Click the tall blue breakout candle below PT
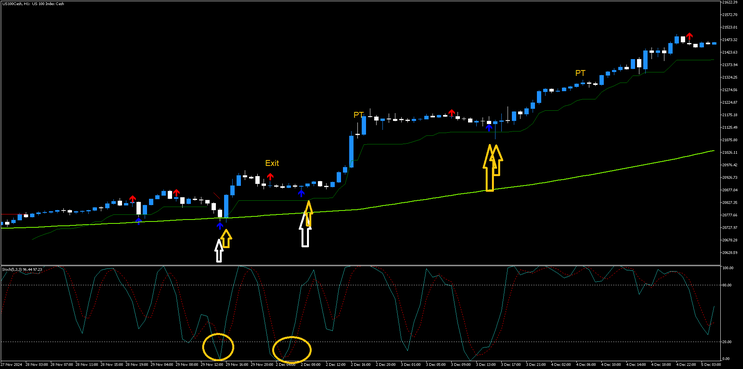 point(352,152)
